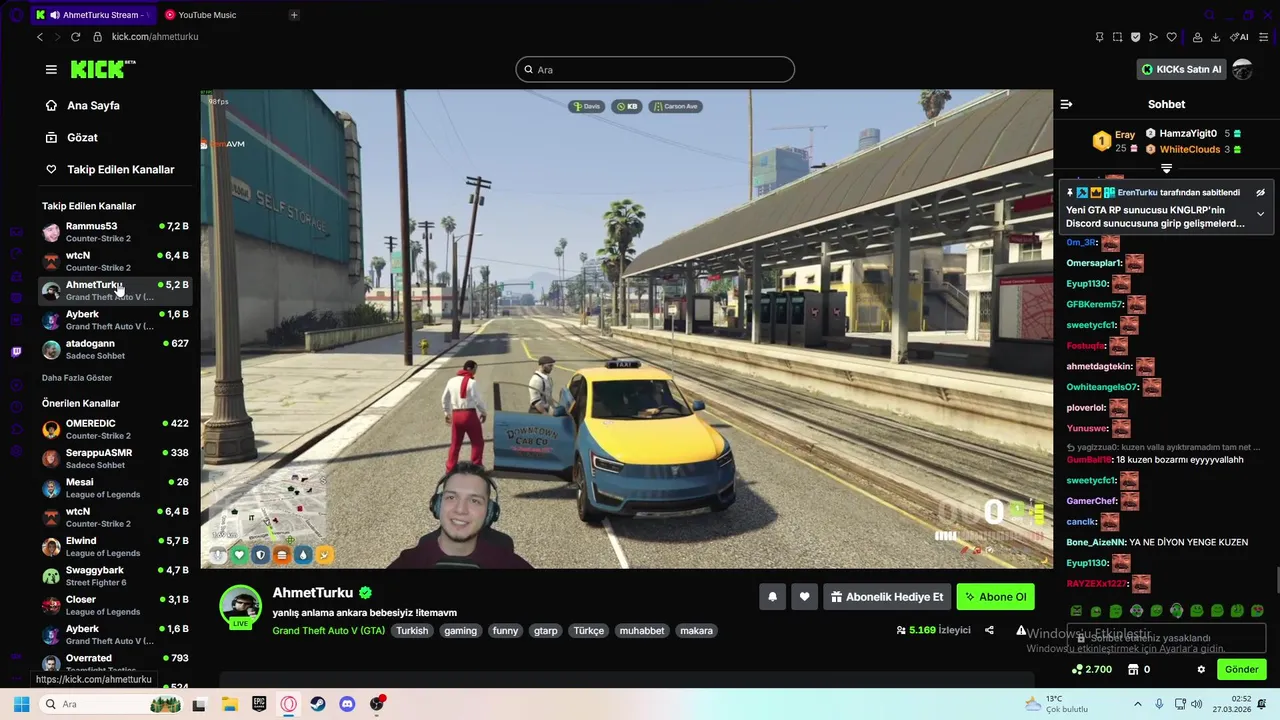Open the profile avatar menu
This screenshot has height=720, width=1280.
coord(1242,69)
